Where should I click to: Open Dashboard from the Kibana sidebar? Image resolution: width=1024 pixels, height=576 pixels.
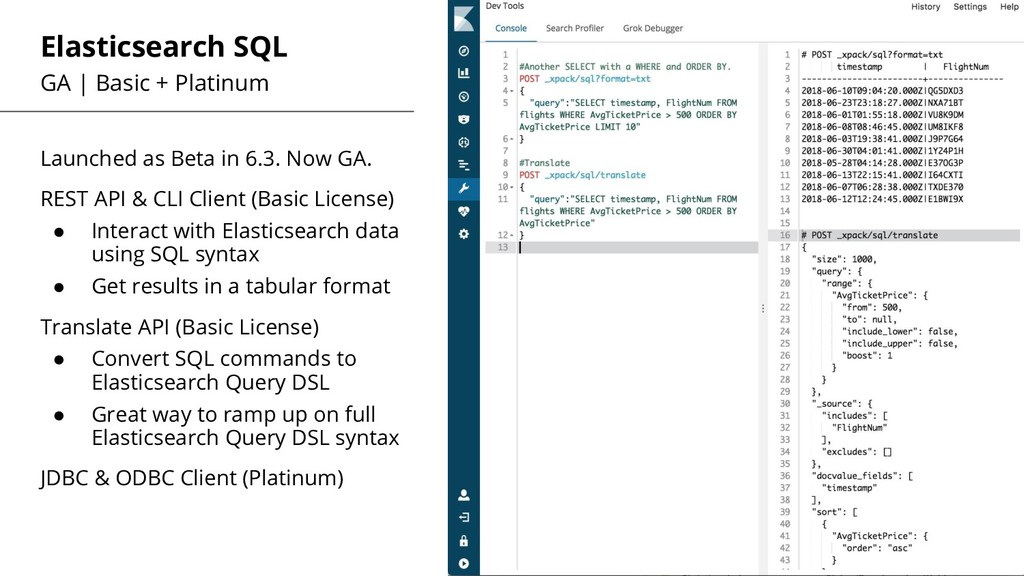click(464, 97)
